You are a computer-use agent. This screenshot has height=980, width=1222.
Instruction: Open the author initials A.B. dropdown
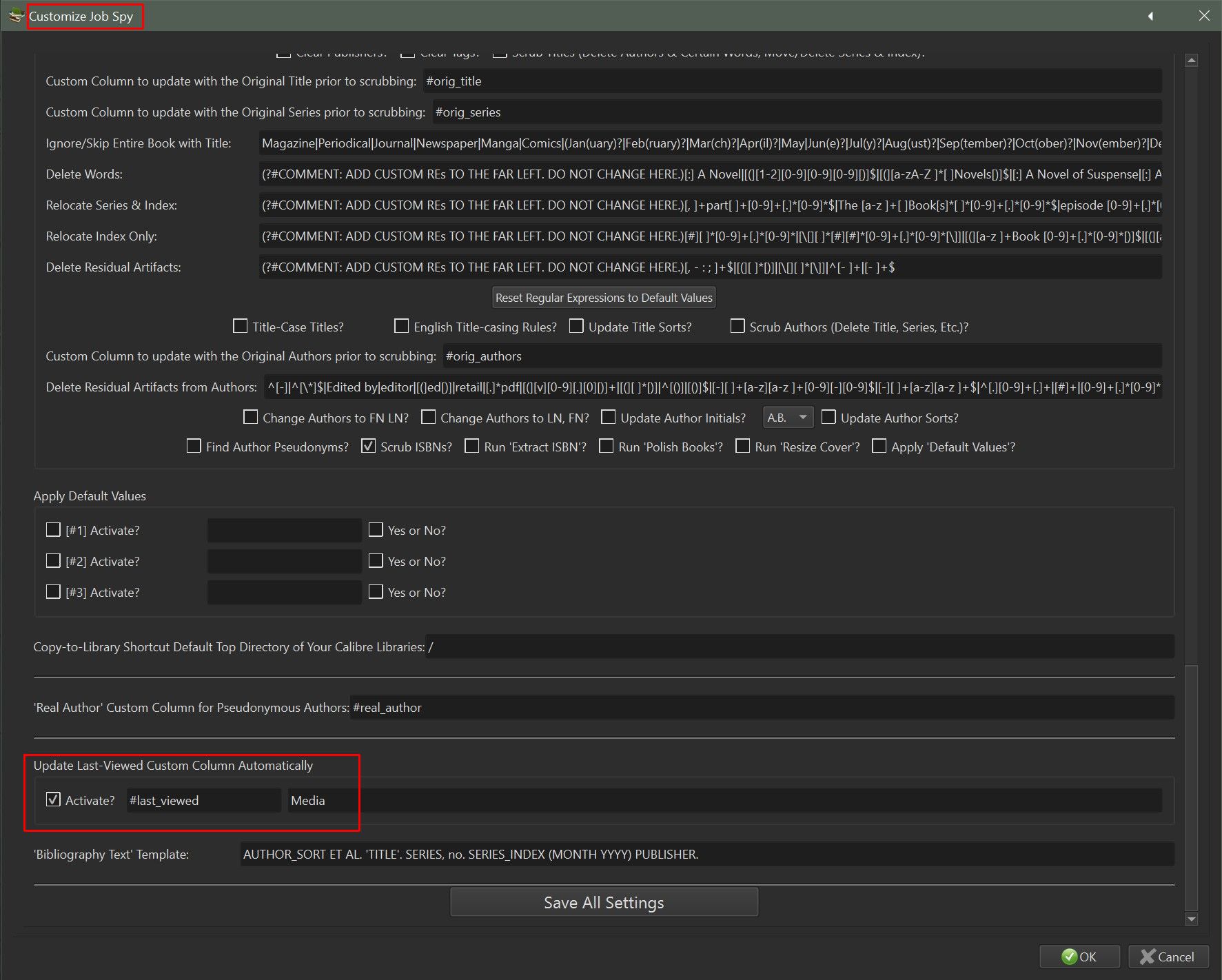pyautogui.click(x=788, y=418)
